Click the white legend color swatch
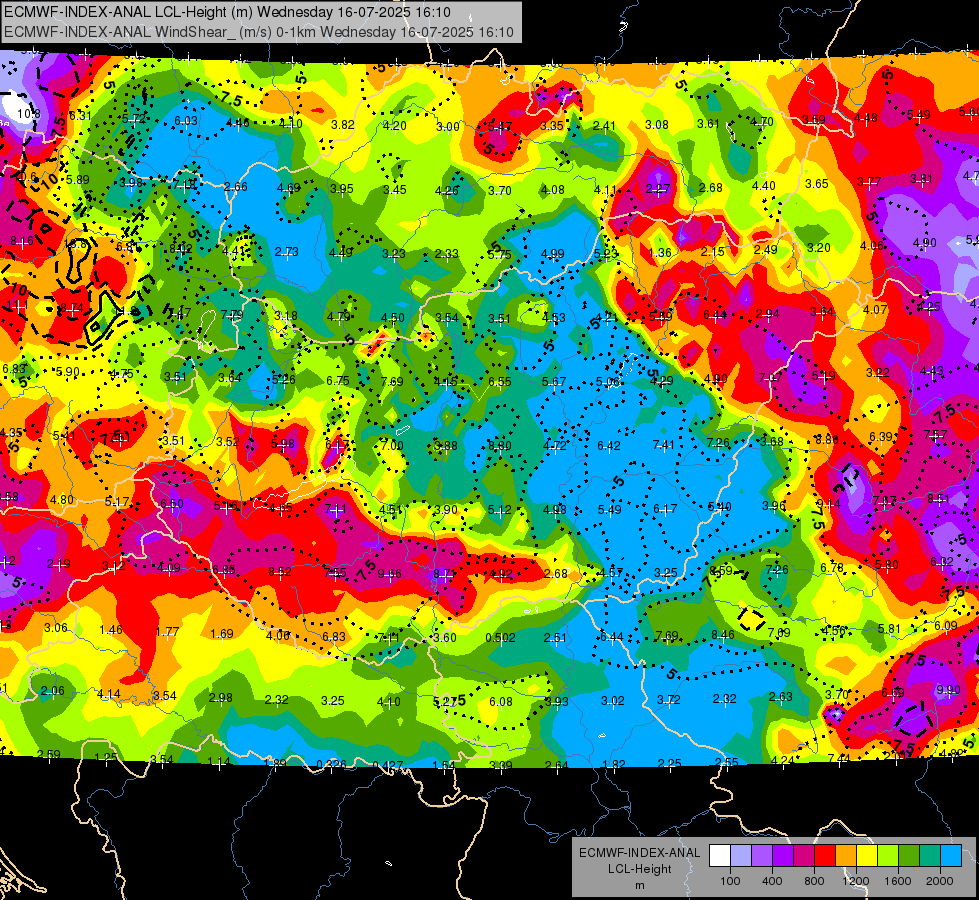 point(720,856)
